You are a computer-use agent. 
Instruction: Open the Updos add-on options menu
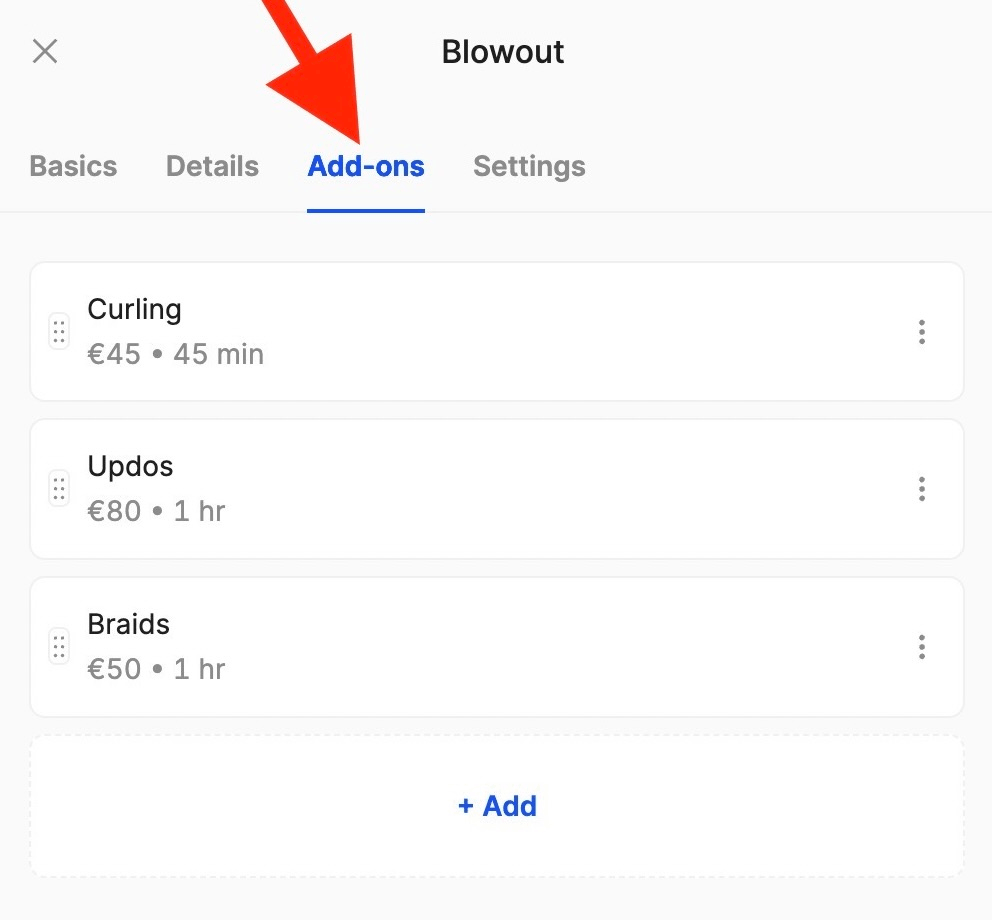click(921, 489)
